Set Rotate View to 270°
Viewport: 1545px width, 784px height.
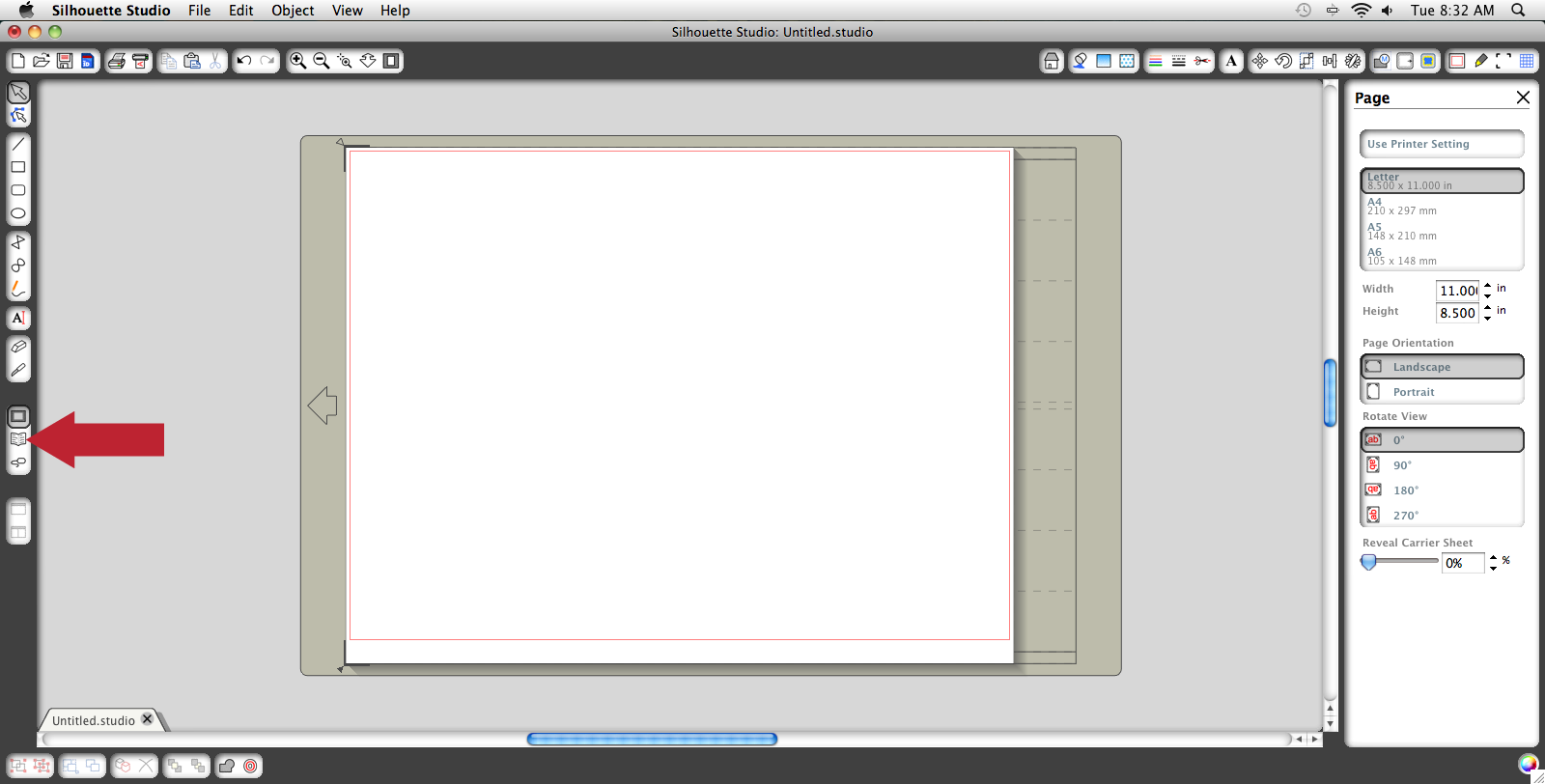click(1442, 516)
